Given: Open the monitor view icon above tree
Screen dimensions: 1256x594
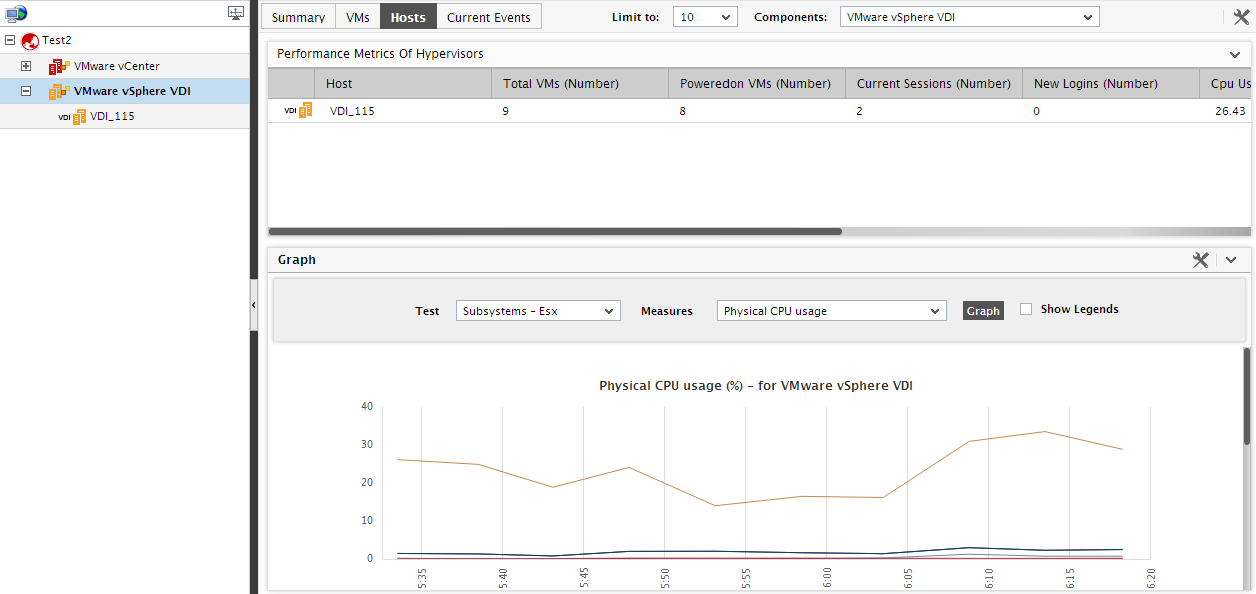Looking at the screenshot, I should (x=236, y=13).
